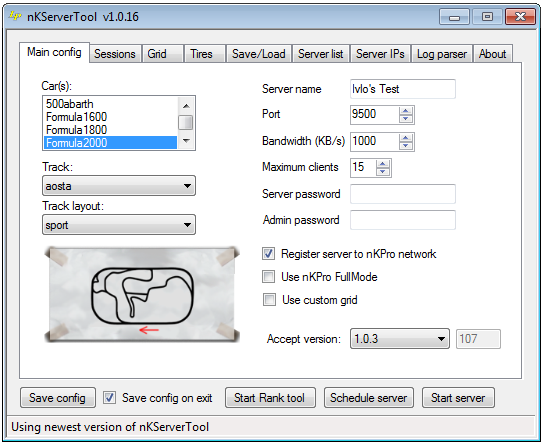Decrease Bandwidth using the down arrow
This screenshot has width=543, height=444.
[x=406, y=146]
